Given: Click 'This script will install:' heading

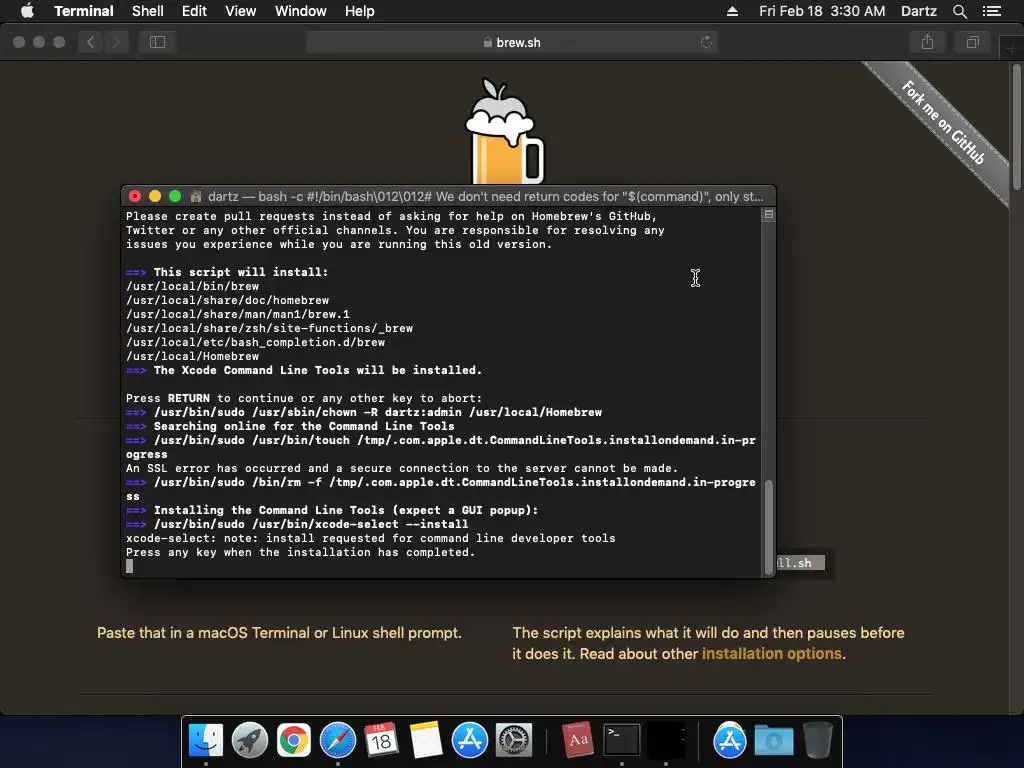Looking at the screenshot, I should (x=240, y=272).
